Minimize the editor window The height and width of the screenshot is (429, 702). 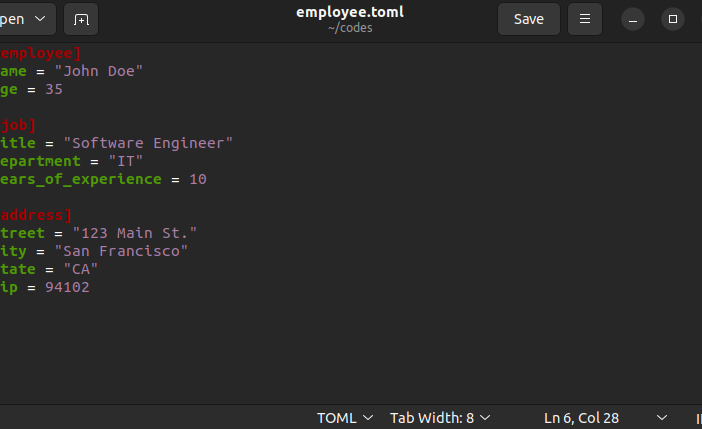633,20
